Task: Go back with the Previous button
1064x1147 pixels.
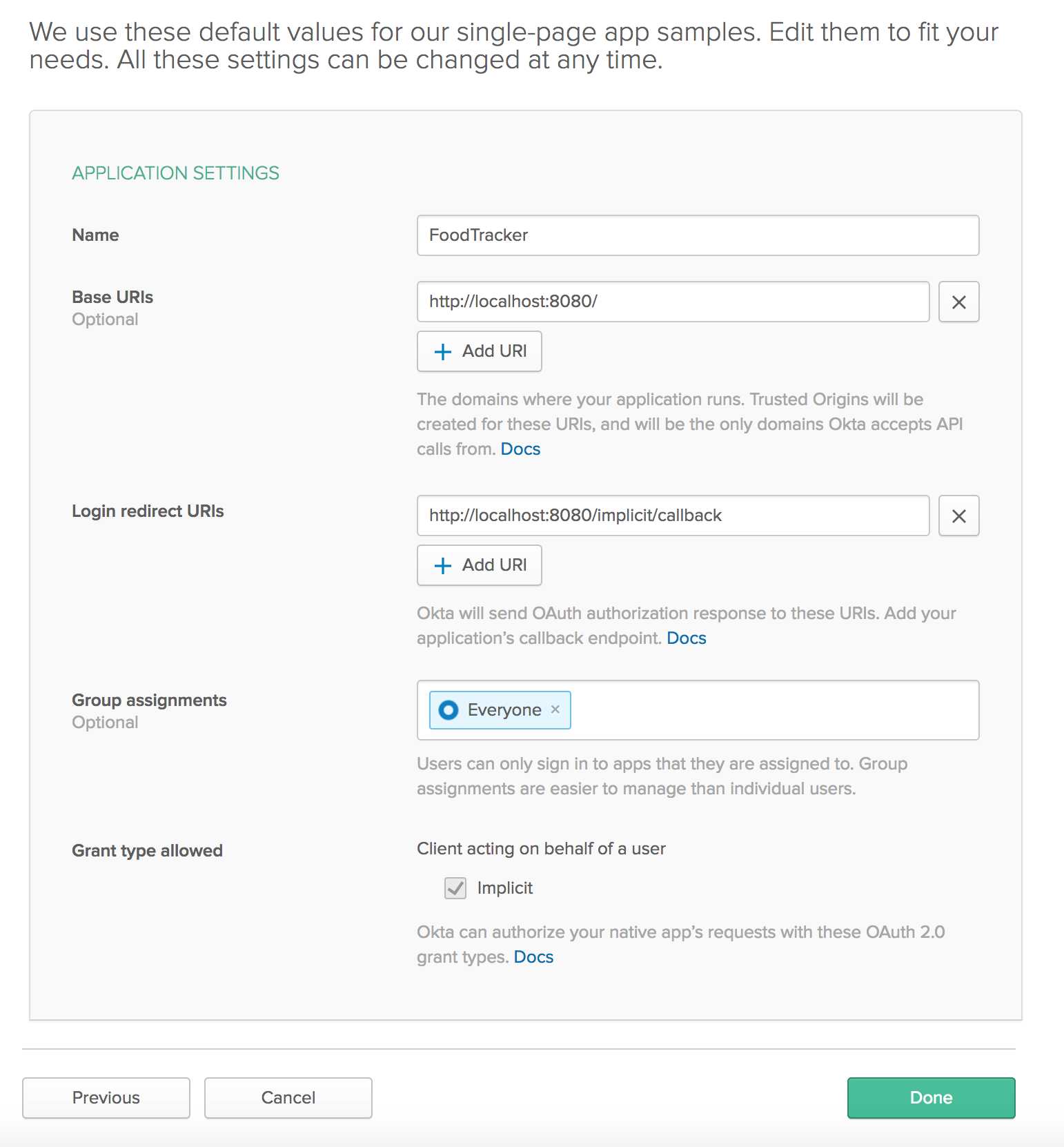Action: (x=106, y=1098)
